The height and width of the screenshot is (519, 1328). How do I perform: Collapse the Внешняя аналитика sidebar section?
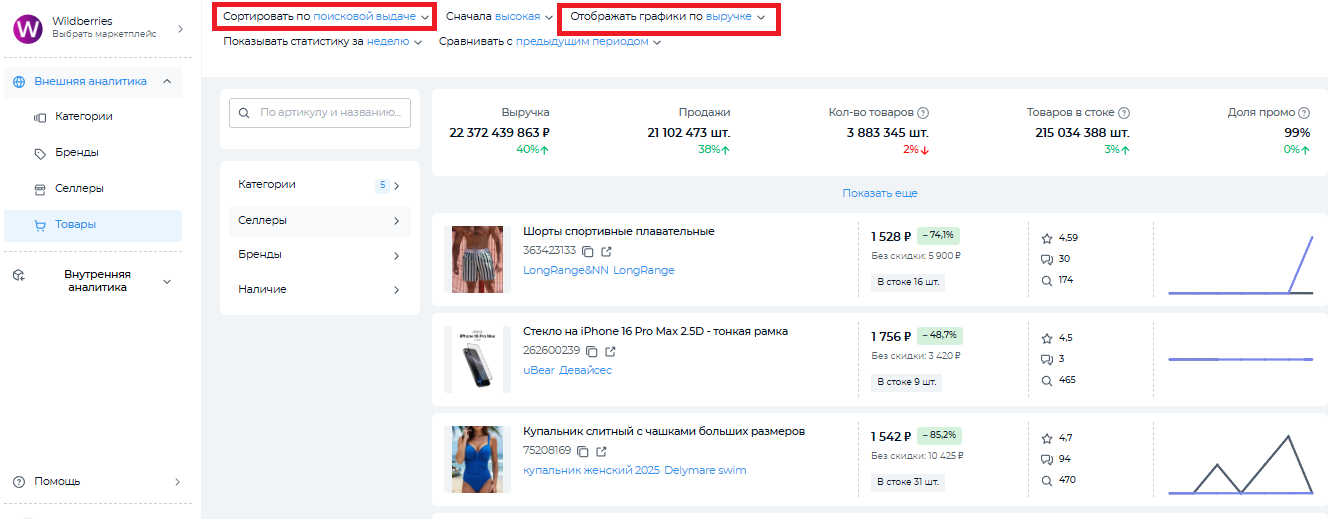click(x=166, y=82)
